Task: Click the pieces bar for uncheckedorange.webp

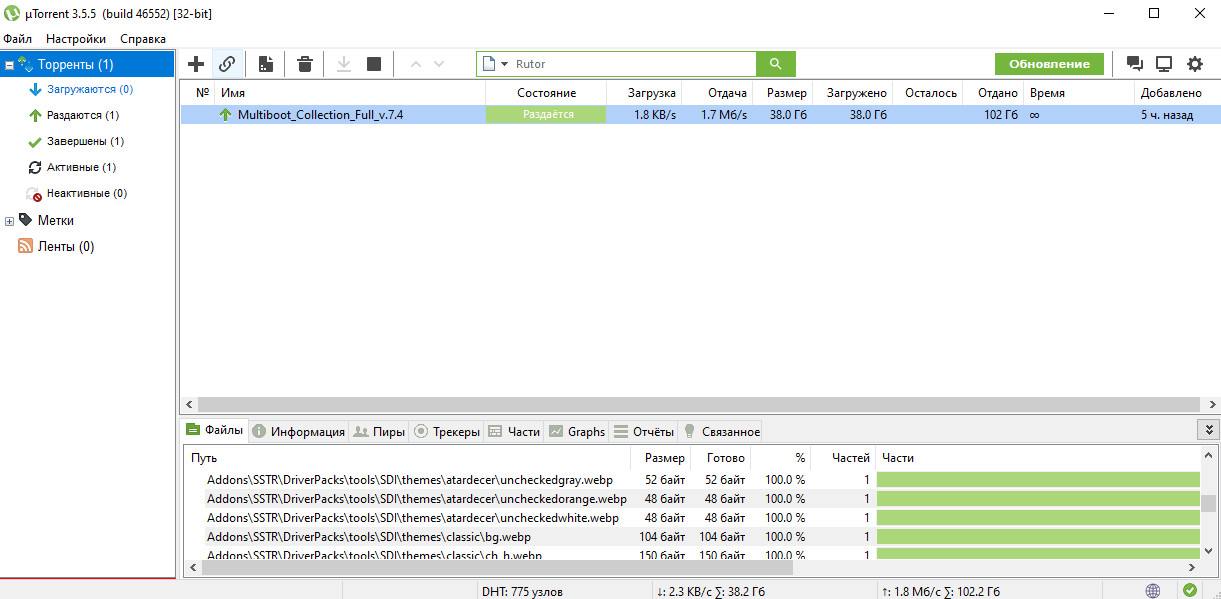Action: [x=1038, y=499]
